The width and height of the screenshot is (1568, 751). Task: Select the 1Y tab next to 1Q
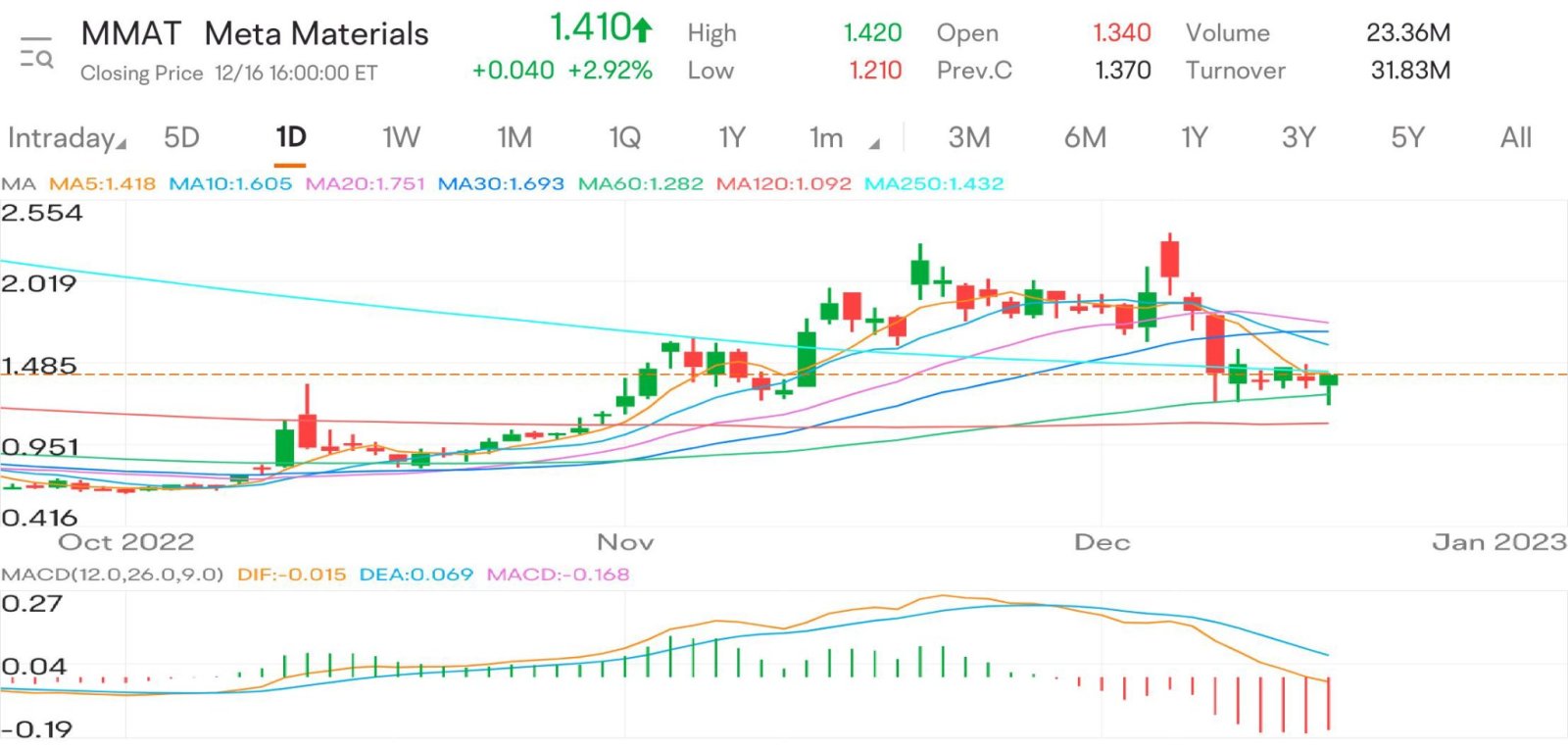pos(732,138)
